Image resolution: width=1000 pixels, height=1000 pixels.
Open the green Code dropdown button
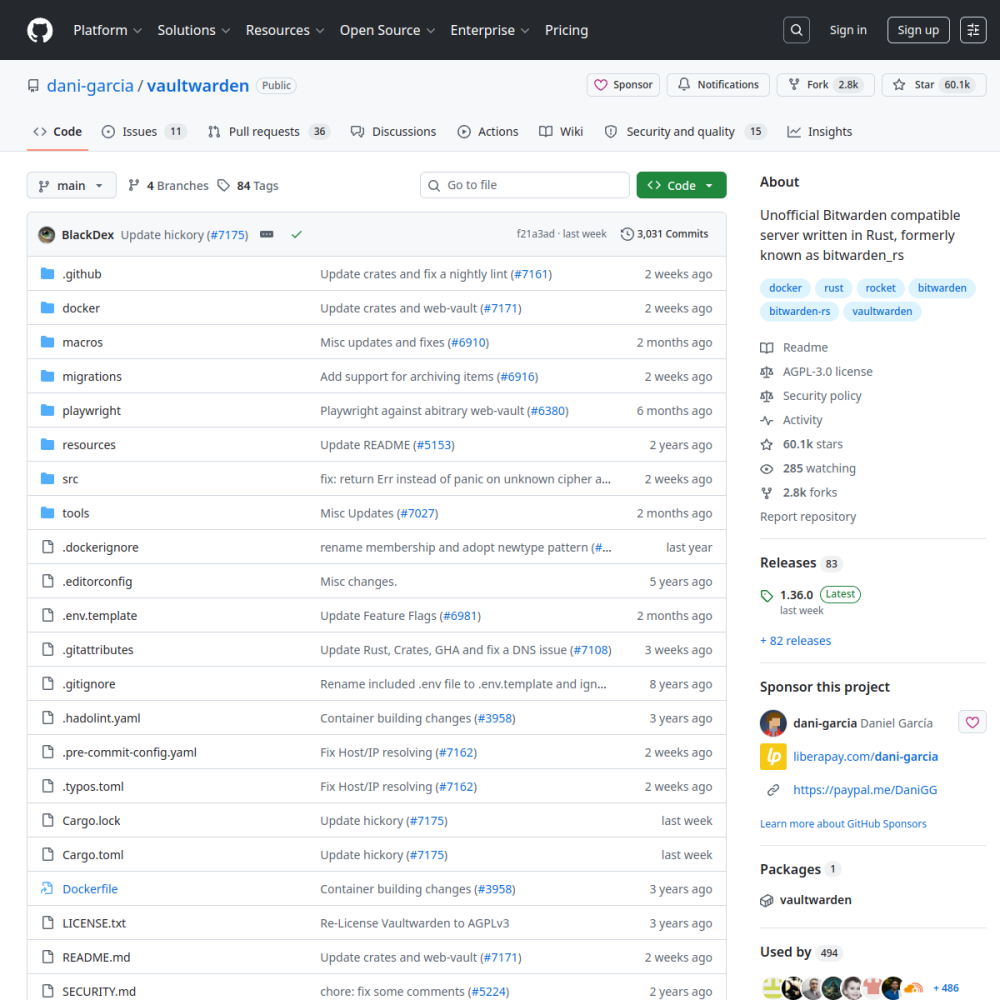(681, 185)
